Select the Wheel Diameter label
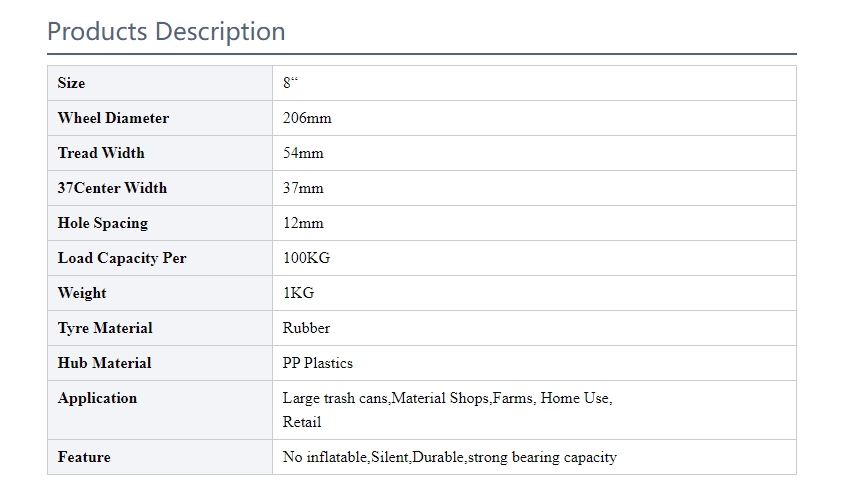Viewport: 854px width, 499px height. tap(113, 118)
